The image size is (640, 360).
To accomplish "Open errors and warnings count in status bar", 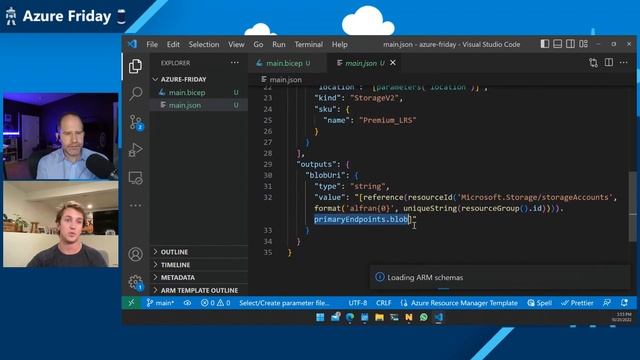I will (216, 303).
